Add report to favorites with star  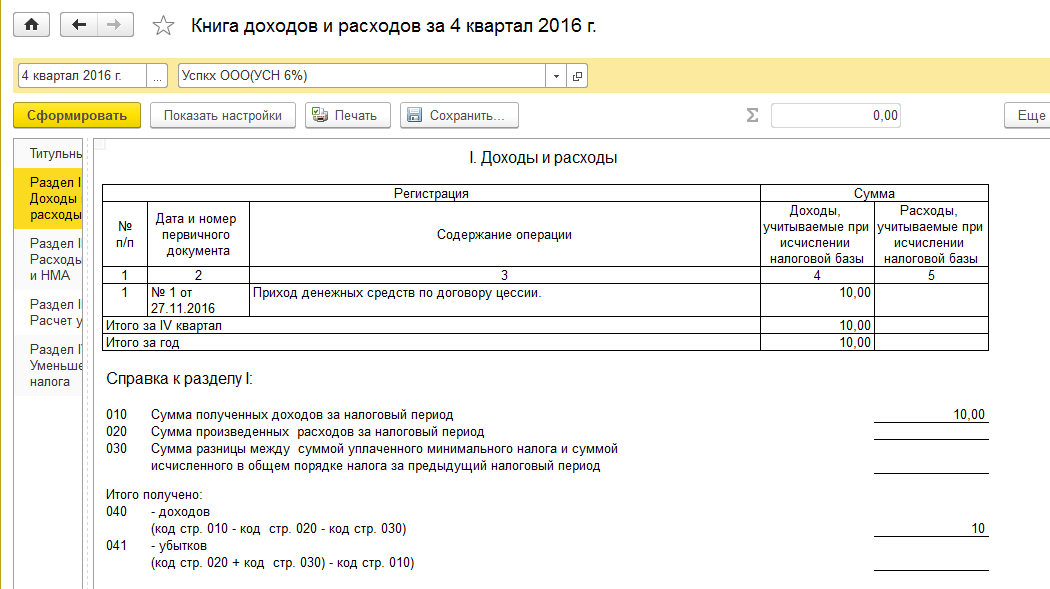click(163, 26)
